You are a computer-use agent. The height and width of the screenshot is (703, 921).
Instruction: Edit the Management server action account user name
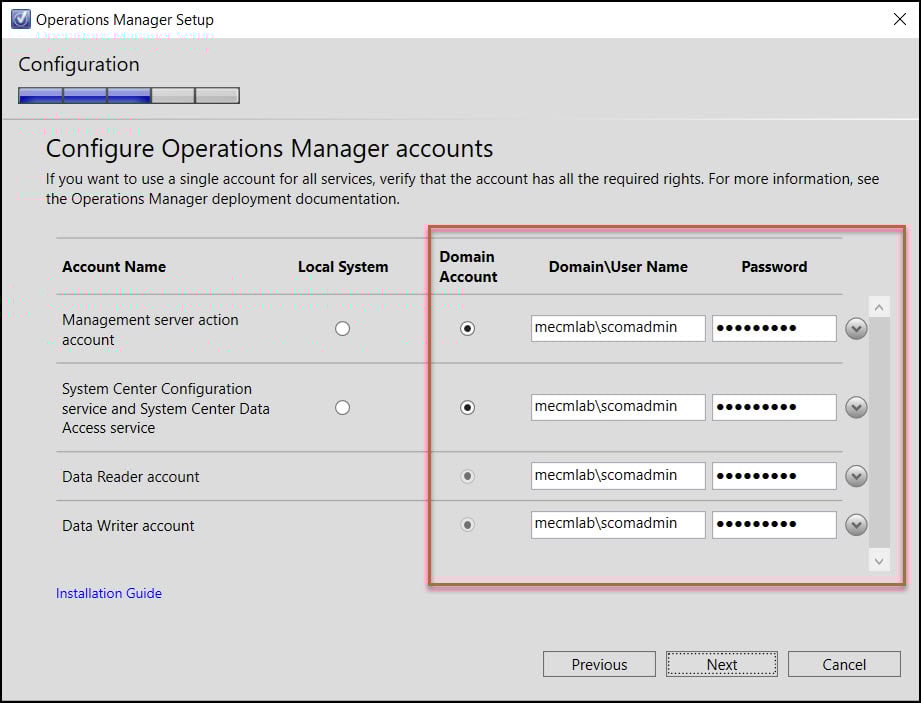click(618, 328)
